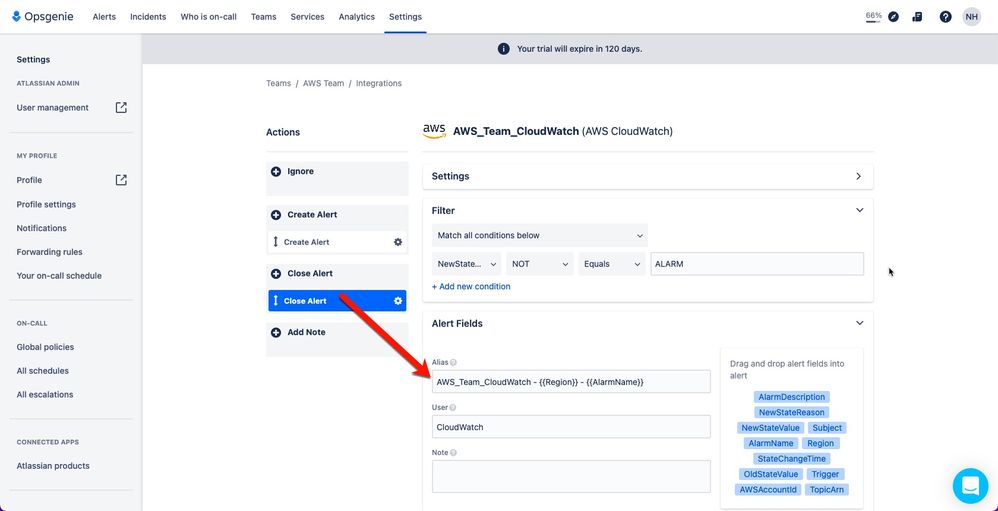This screenshot has height=511, width=998.
Task: Open the Alerts menu
Action: (104, 17)
